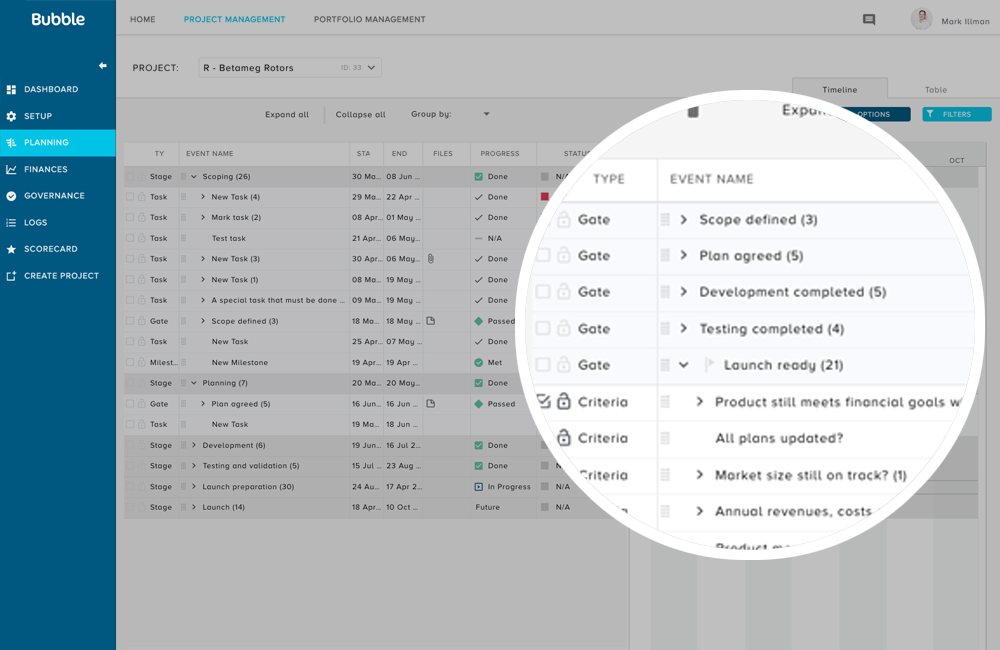Screen dimensions: 1000x650
Task: Click the Filters button
Action: tap(957, 114)
